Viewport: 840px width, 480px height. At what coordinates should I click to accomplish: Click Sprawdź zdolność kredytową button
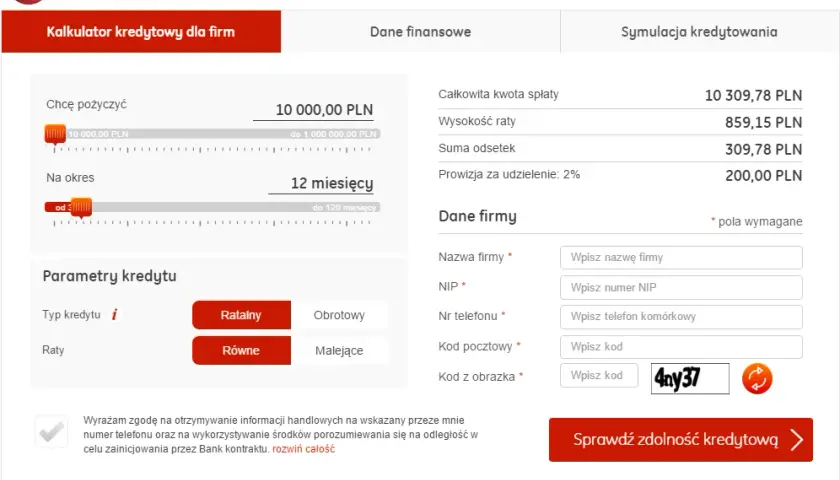tap(681, 440)
